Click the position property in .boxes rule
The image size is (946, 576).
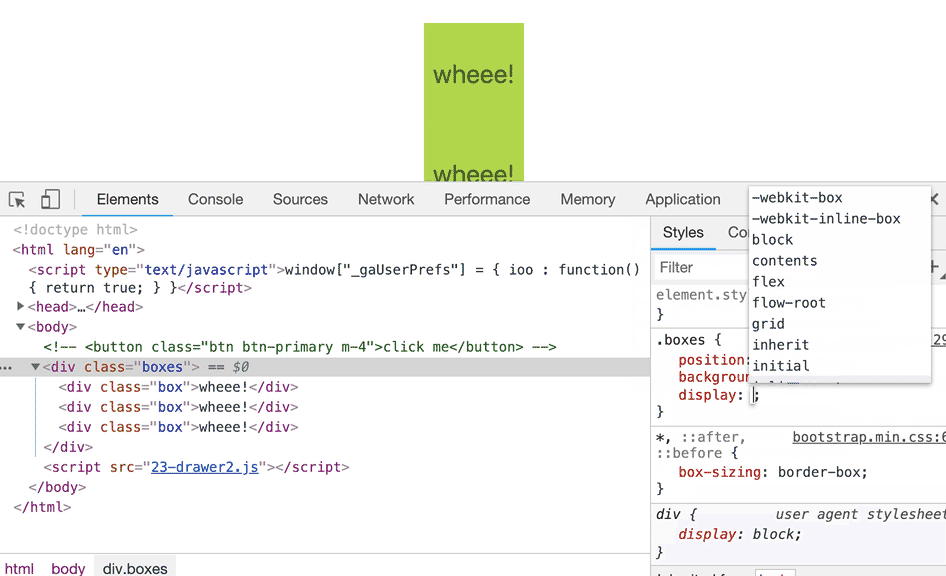pos(711,360)
